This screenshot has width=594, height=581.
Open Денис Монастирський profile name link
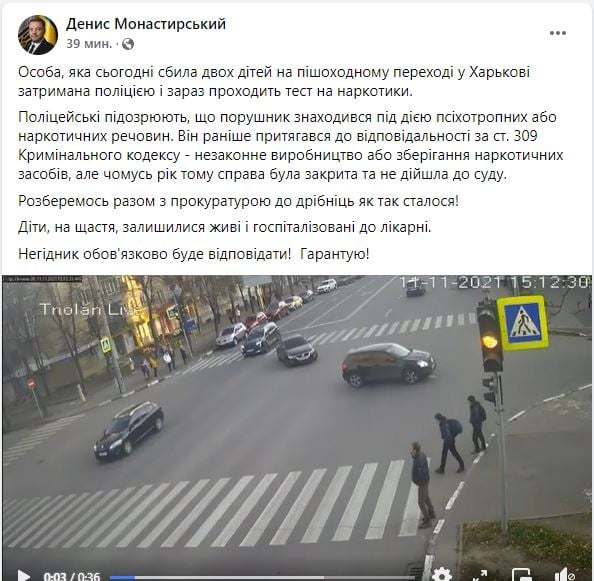click(x=146, y=24)
